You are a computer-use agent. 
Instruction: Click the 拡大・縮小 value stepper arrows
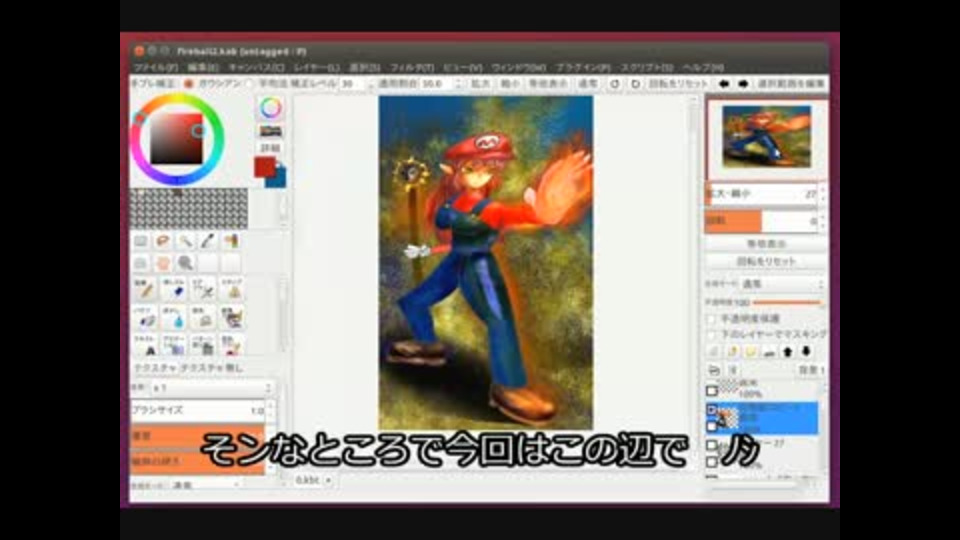pos(822,194)
